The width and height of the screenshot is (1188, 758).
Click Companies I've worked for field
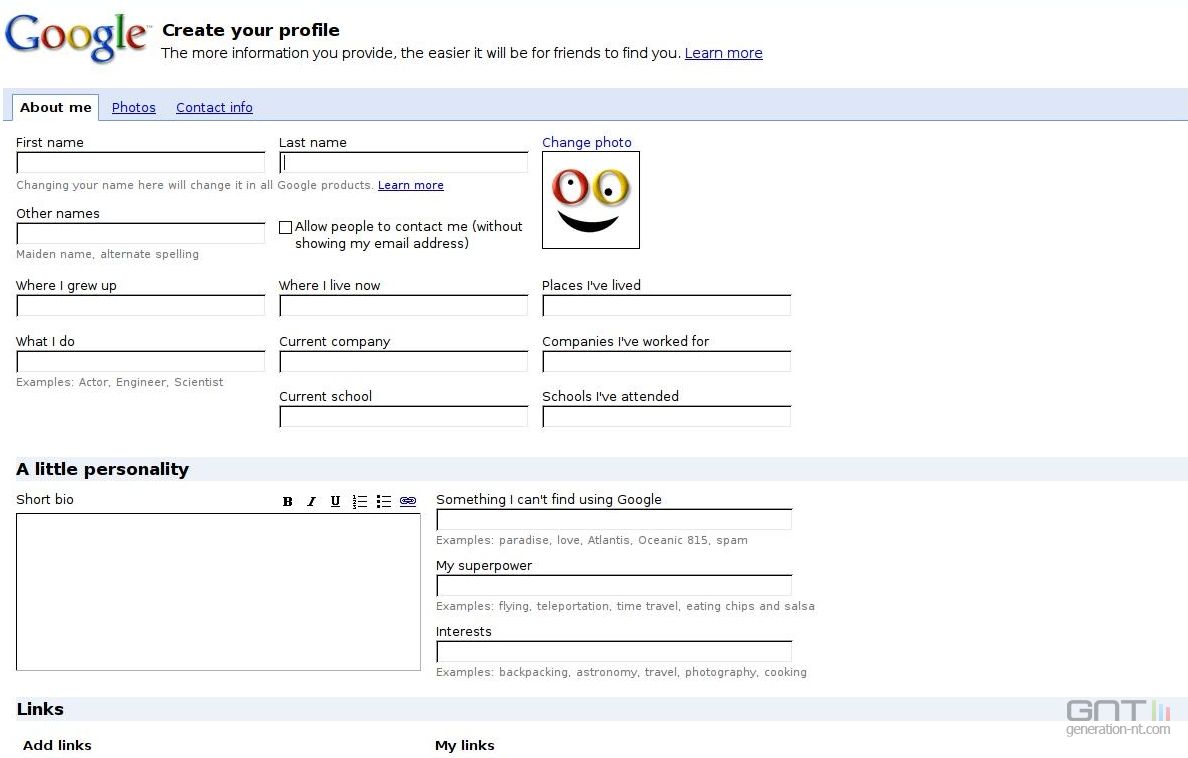(x=667, y=361)
